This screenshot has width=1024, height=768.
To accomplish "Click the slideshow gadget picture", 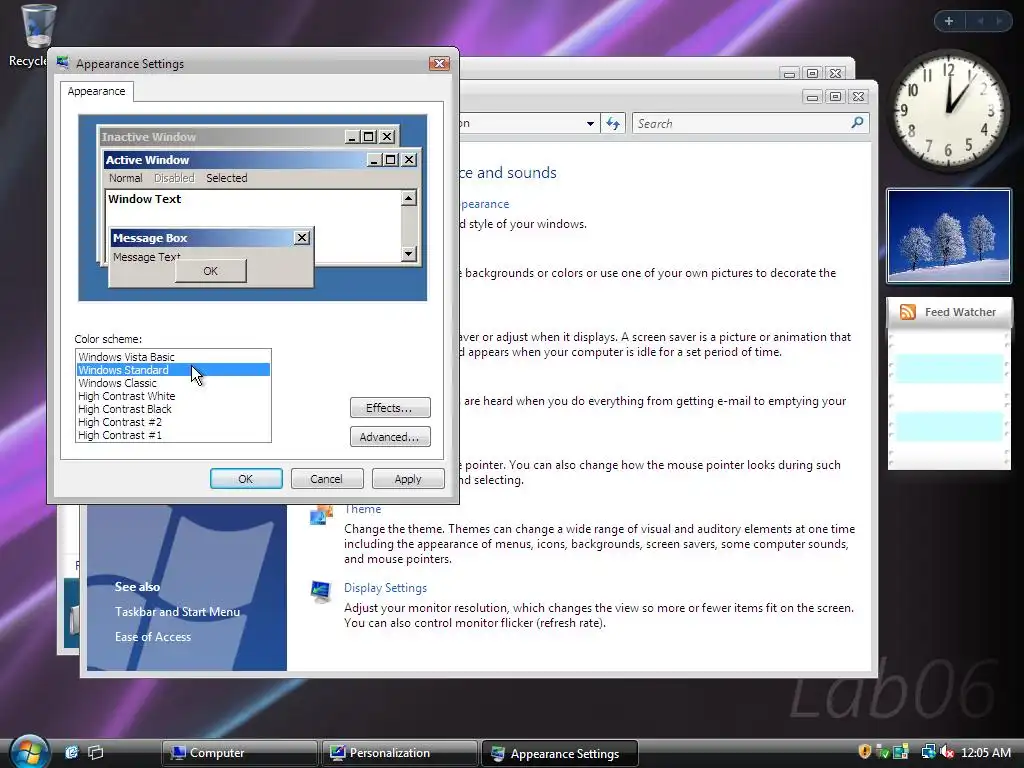I will tap(949, 236).
